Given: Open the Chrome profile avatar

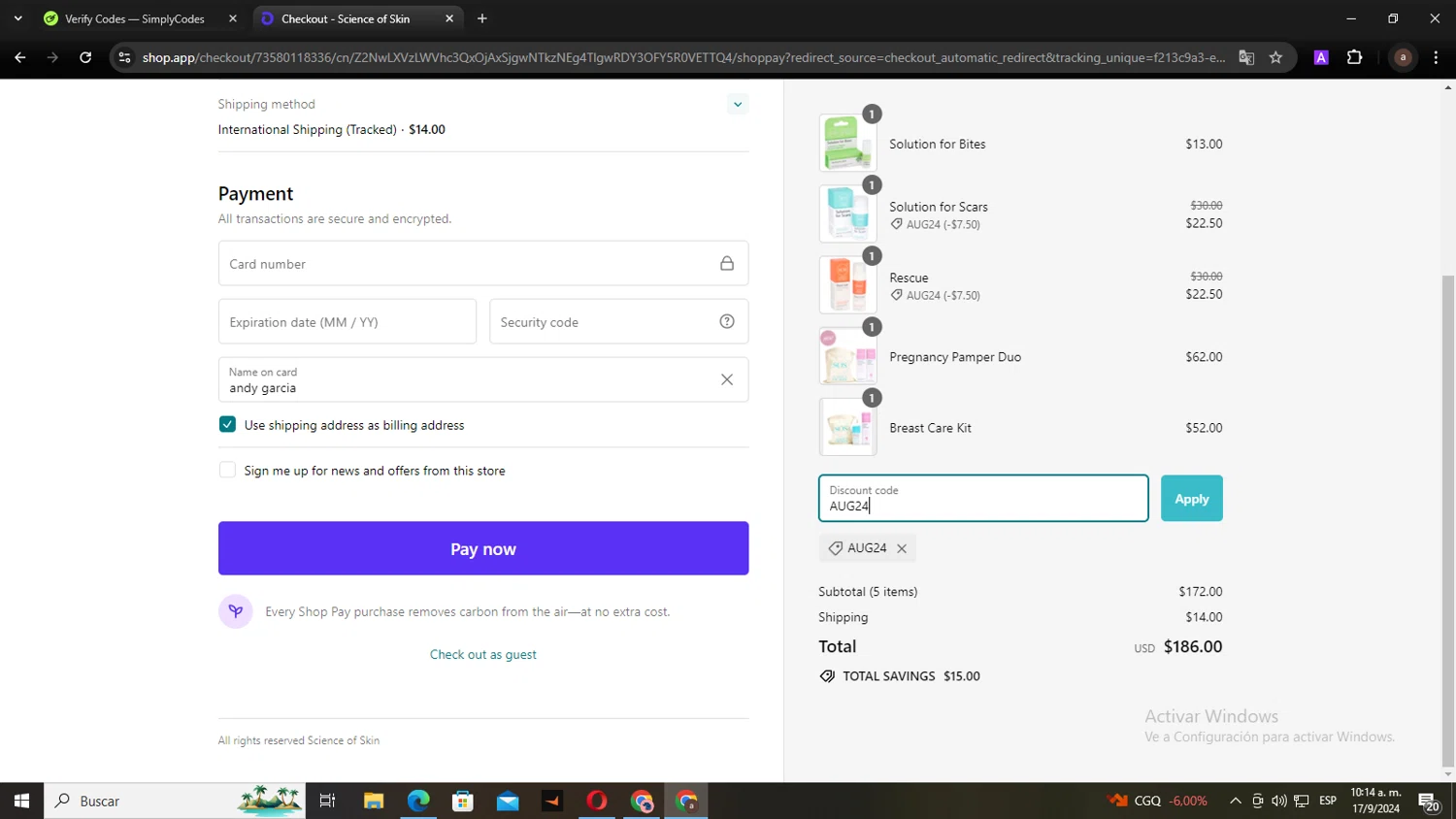Looking at the screenshot, I should (1403, 57).
